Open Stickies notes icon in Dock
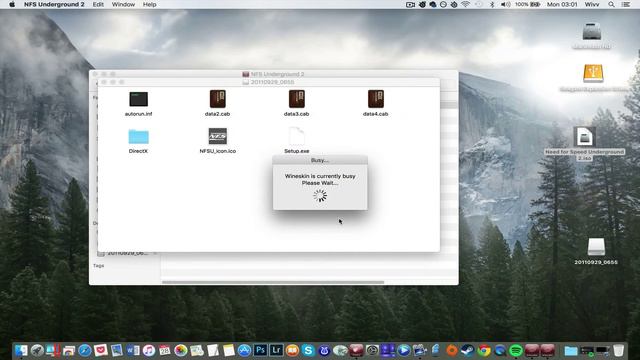 tap(229, 350)
